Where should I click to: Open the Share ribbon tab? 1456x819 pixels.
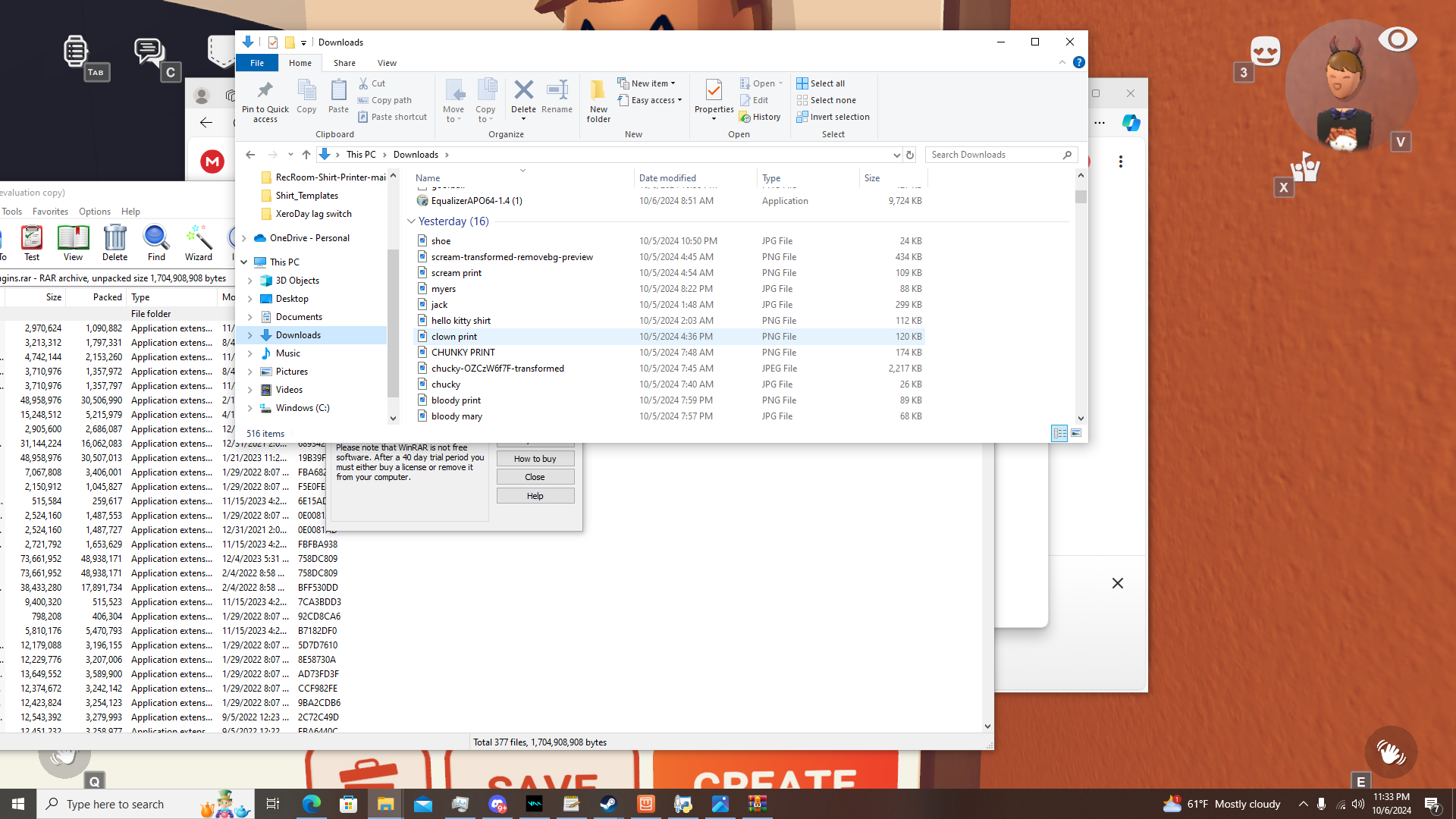(344, 63)
